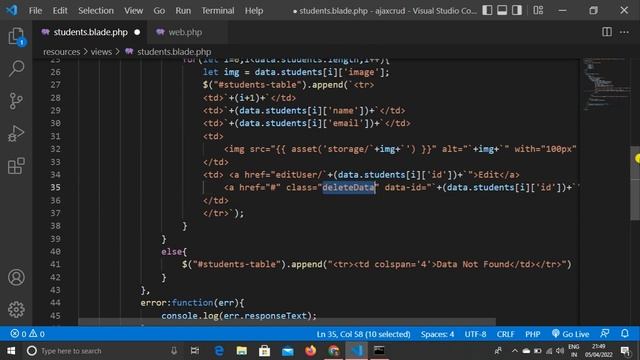This screenshot has width=640, height=360.
Task: Open the View menu
Action: 133,11
